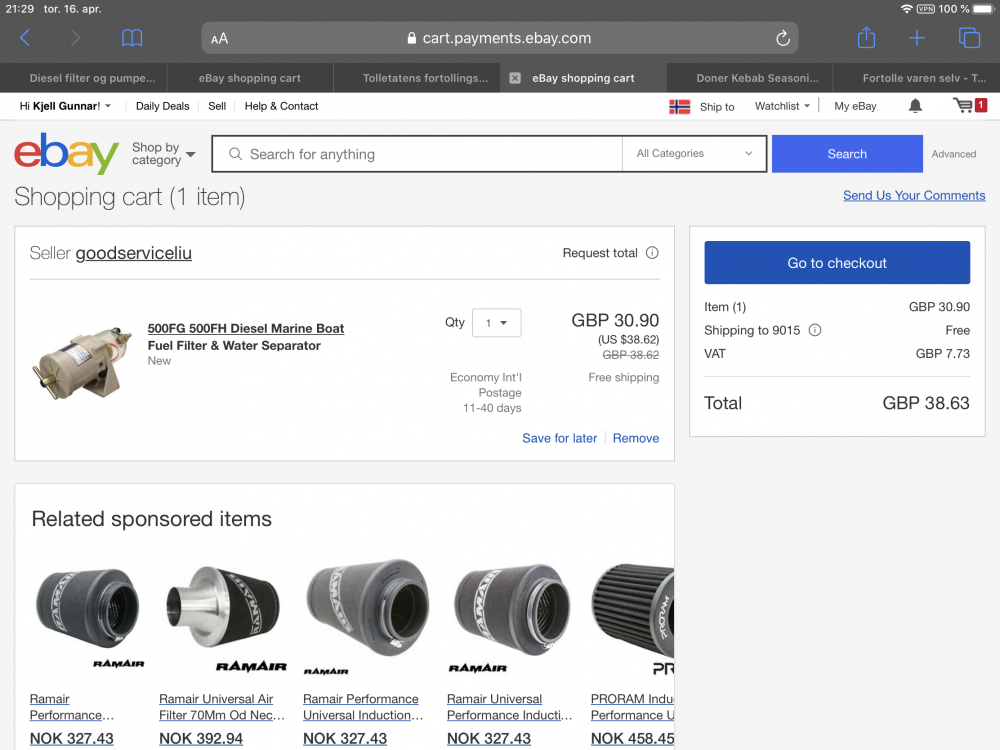1000x750 pixels.
Task: Close the active eBay shopping cart tab
Action: (515, 78)
